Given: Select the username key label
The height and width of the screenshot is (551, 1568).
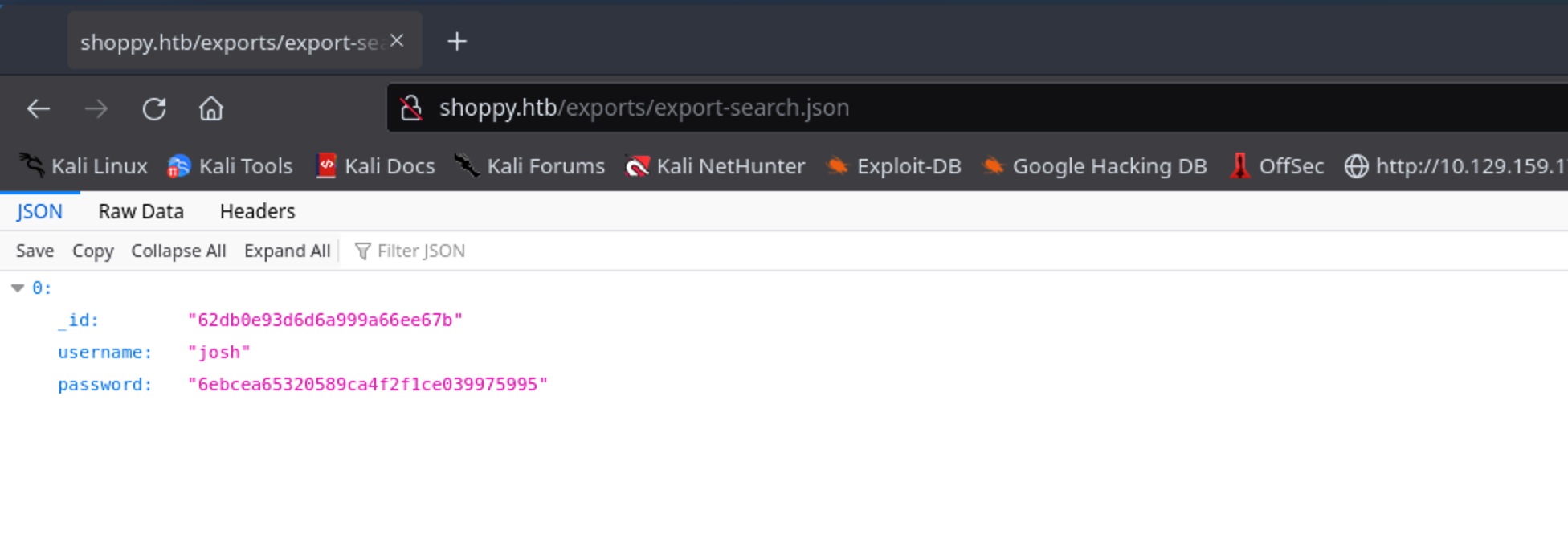Looking at the screenshot, I should [104, 352].
